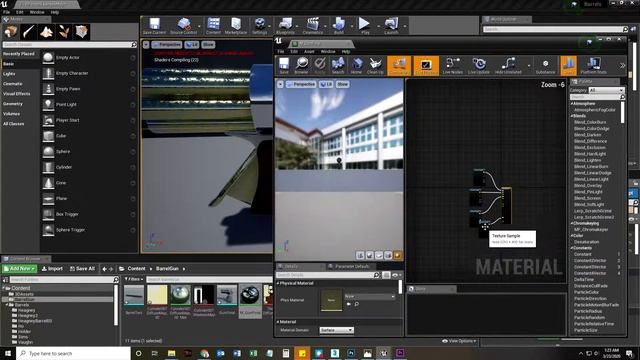Click Save All in Content Browser

(x=82, y=269)
